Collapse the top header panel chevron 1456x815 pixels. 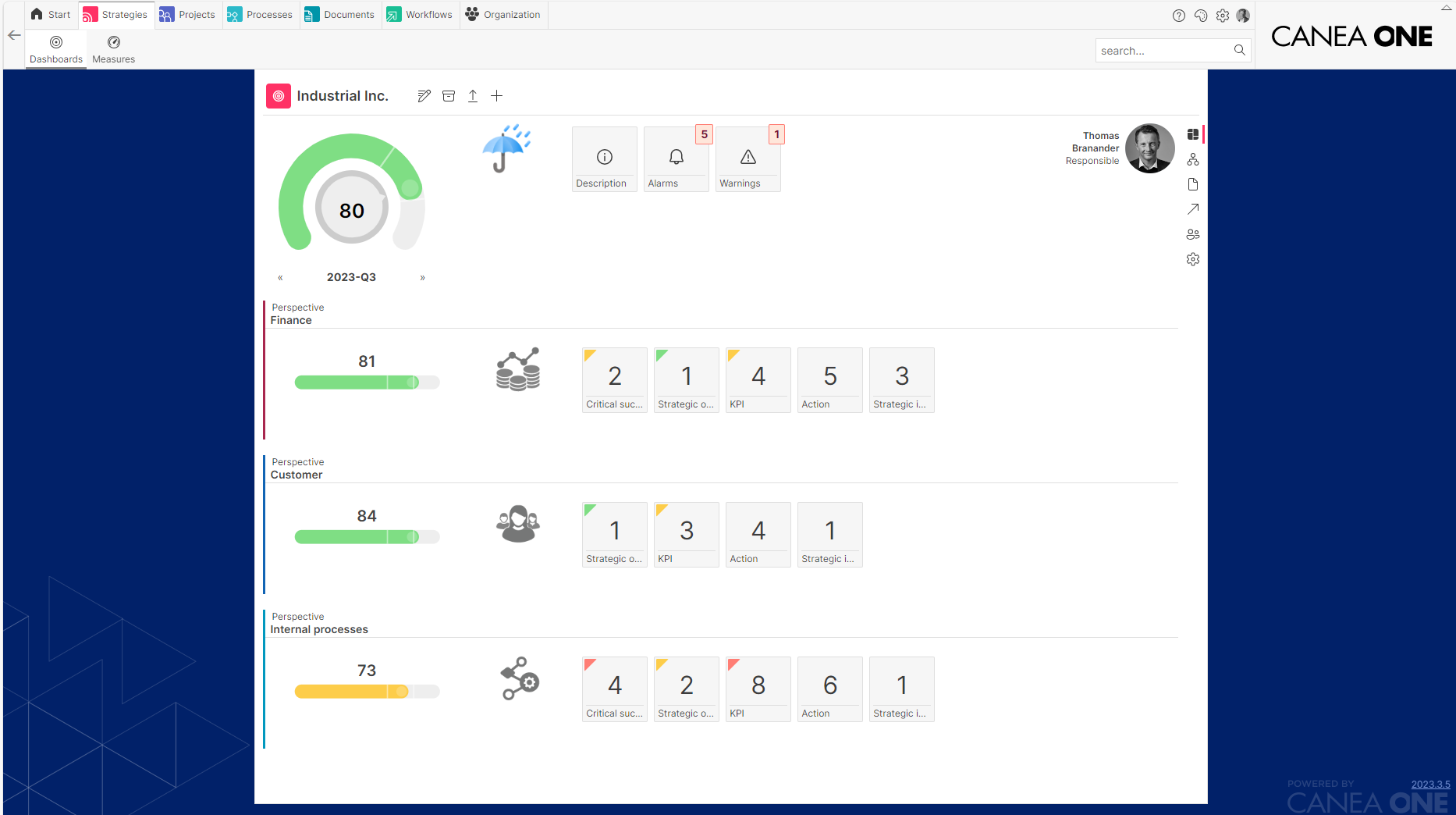click(1446, 8)
